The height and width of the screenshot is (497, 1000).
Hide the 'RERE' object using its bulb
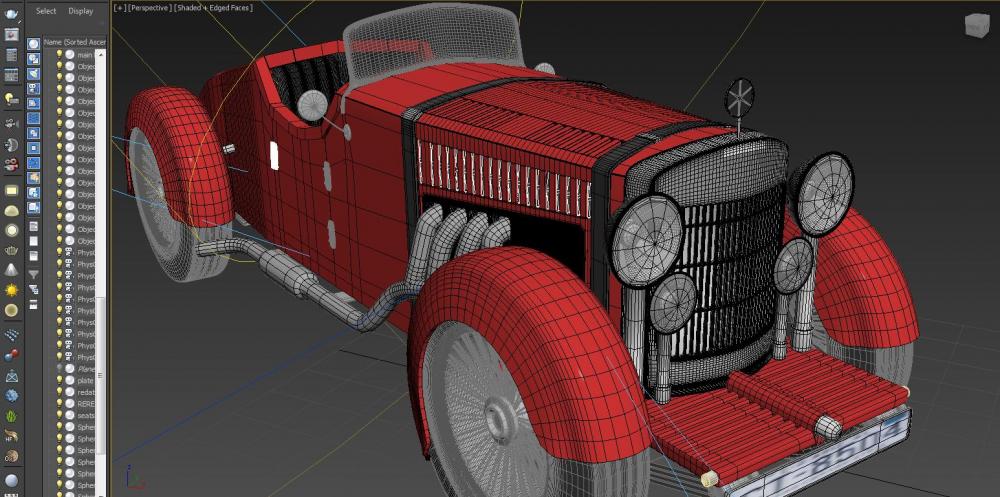click(59, 403)
